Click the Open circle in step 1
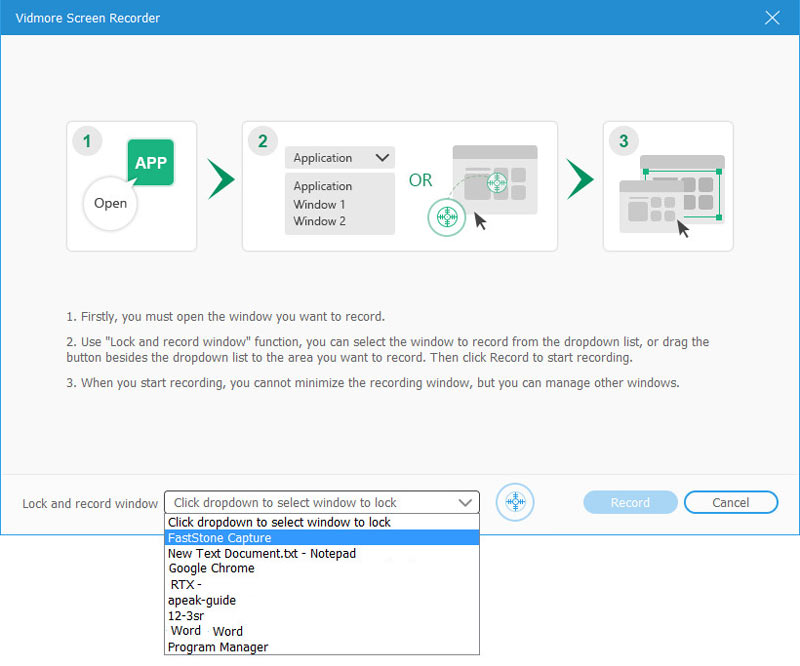 click(110, 203)
